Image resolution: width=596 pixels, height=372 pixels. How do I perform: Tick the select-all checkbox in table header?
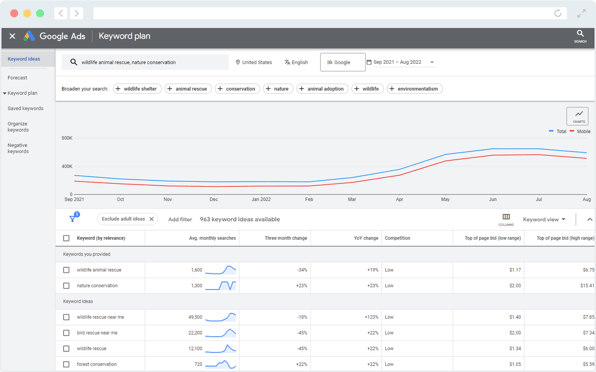pyautogui.click(x=66, y=238)
